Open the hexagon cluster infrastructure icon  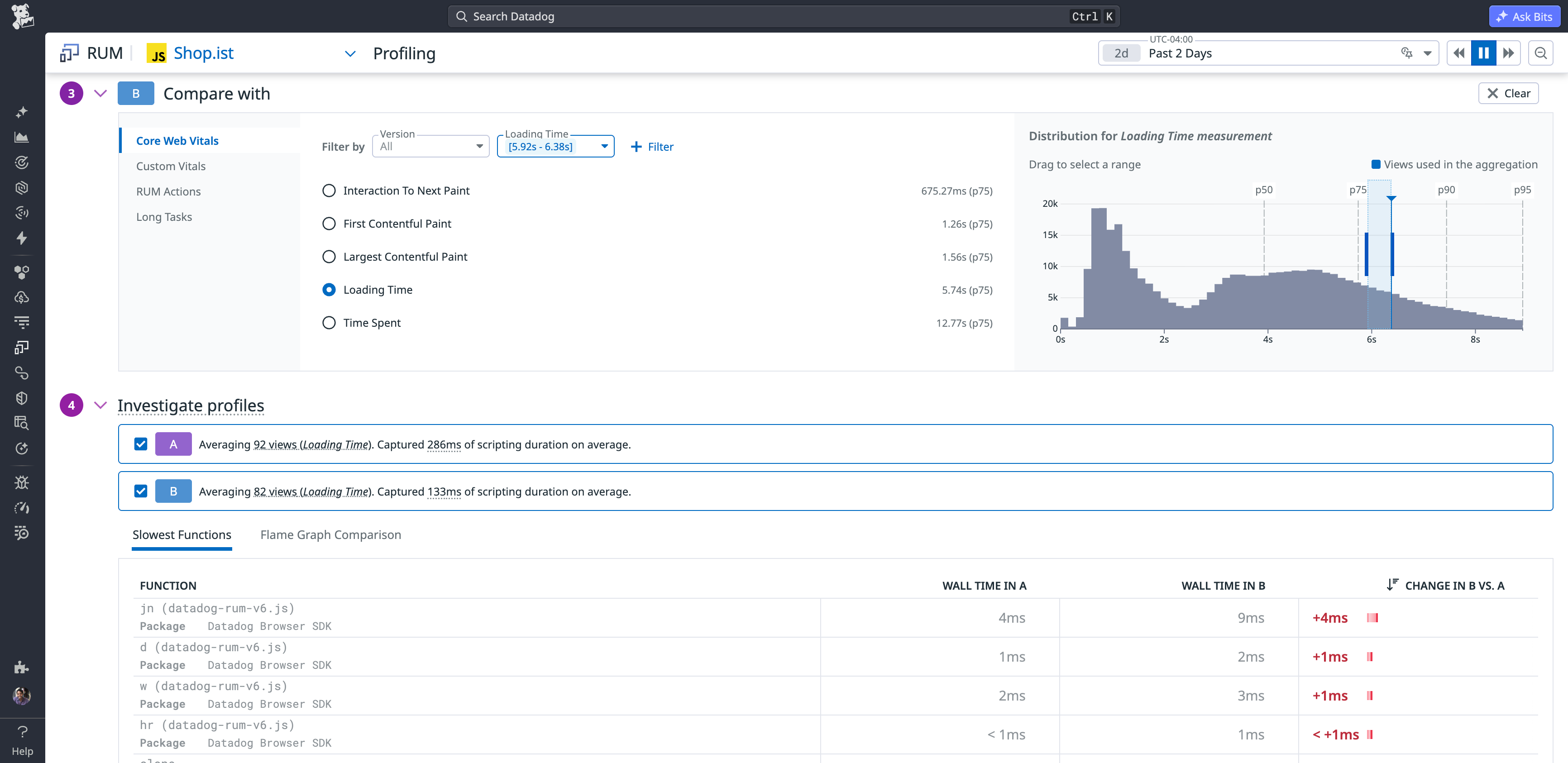point(22,272)
